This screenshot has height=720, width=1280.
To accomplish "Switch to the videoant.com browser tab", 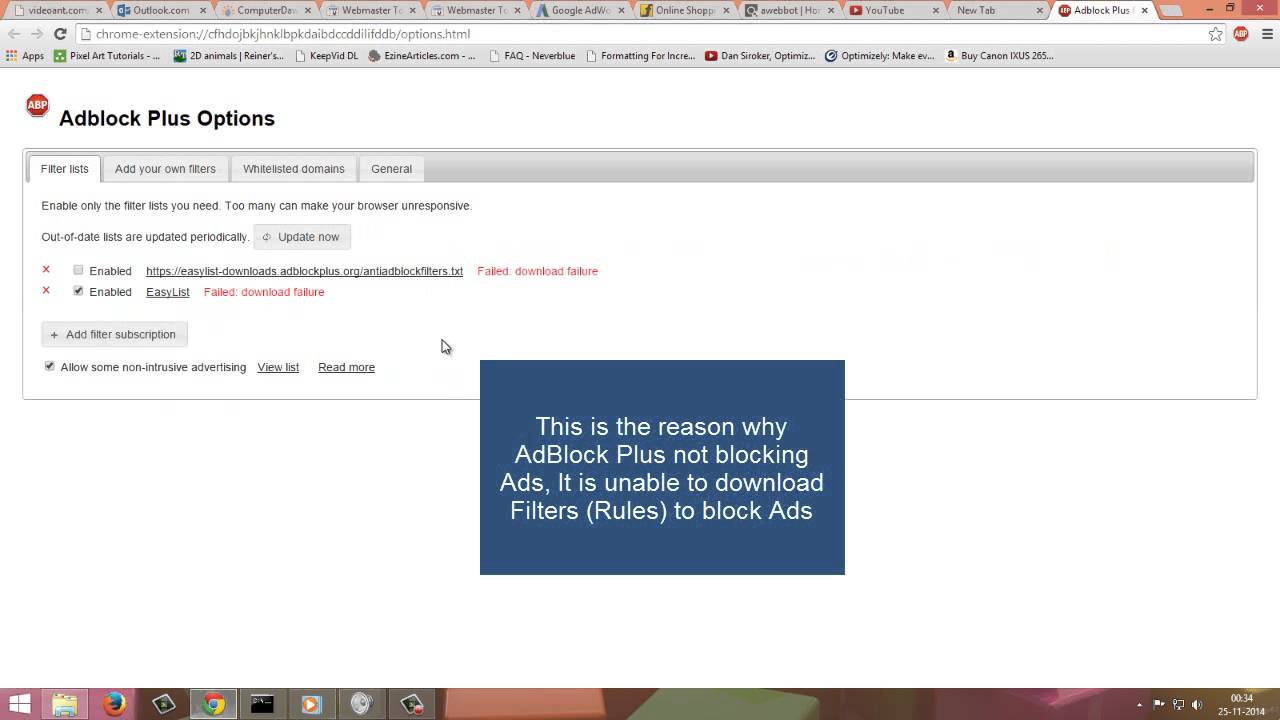I will point(54,11).
